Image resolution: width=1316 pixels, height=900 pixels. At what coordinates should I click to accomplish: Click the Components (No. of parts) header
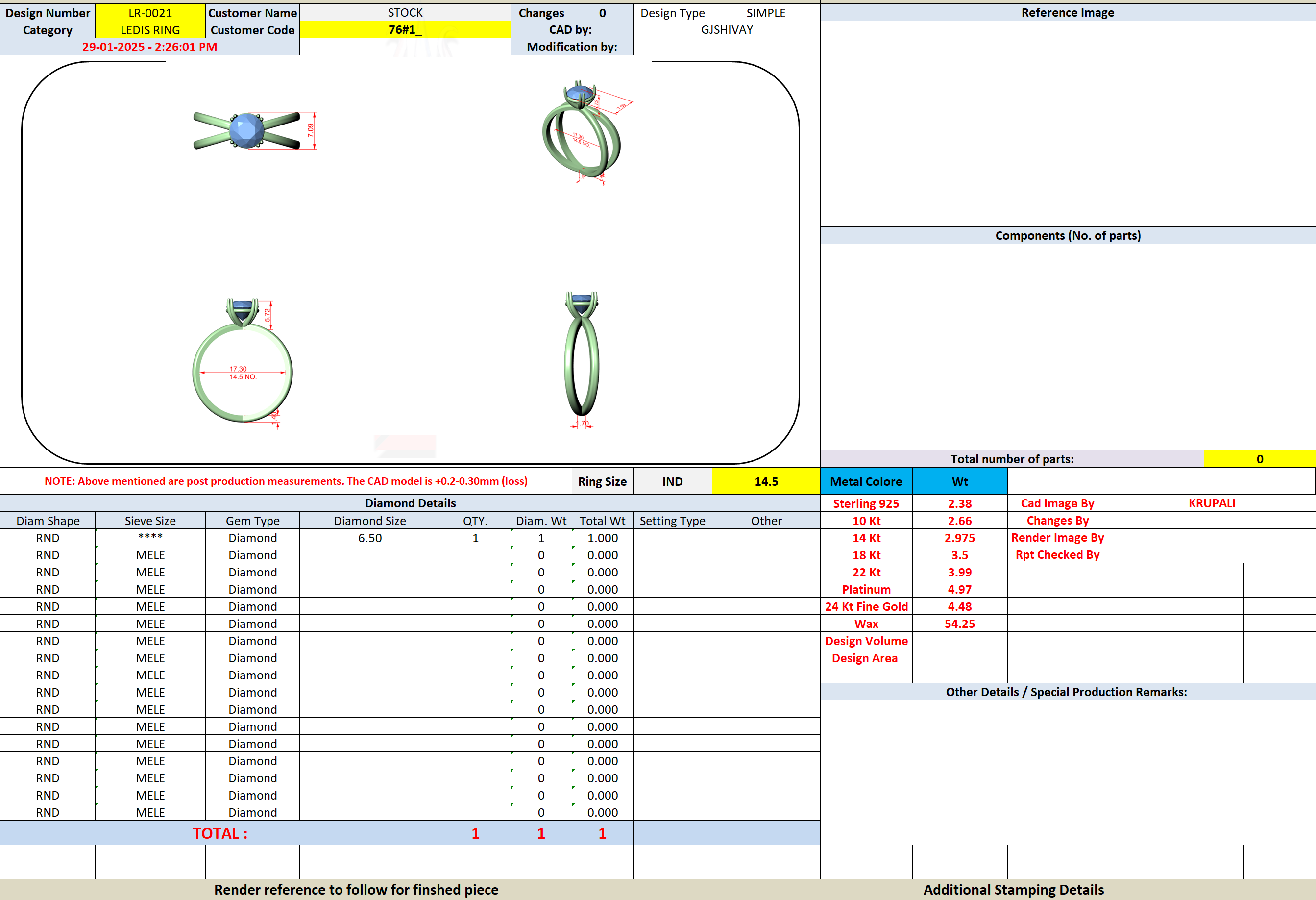pyautogui.click(x=1068, y=236)
